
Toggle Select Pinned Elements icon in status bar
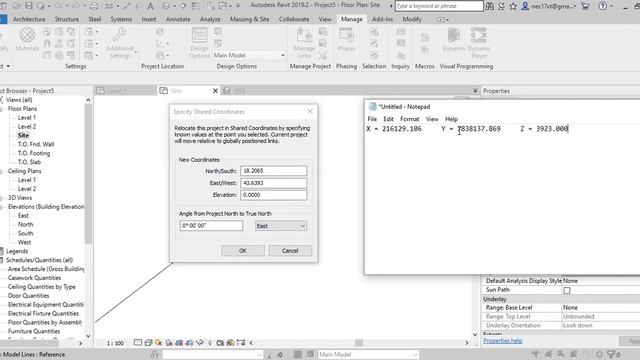[561, 354]
